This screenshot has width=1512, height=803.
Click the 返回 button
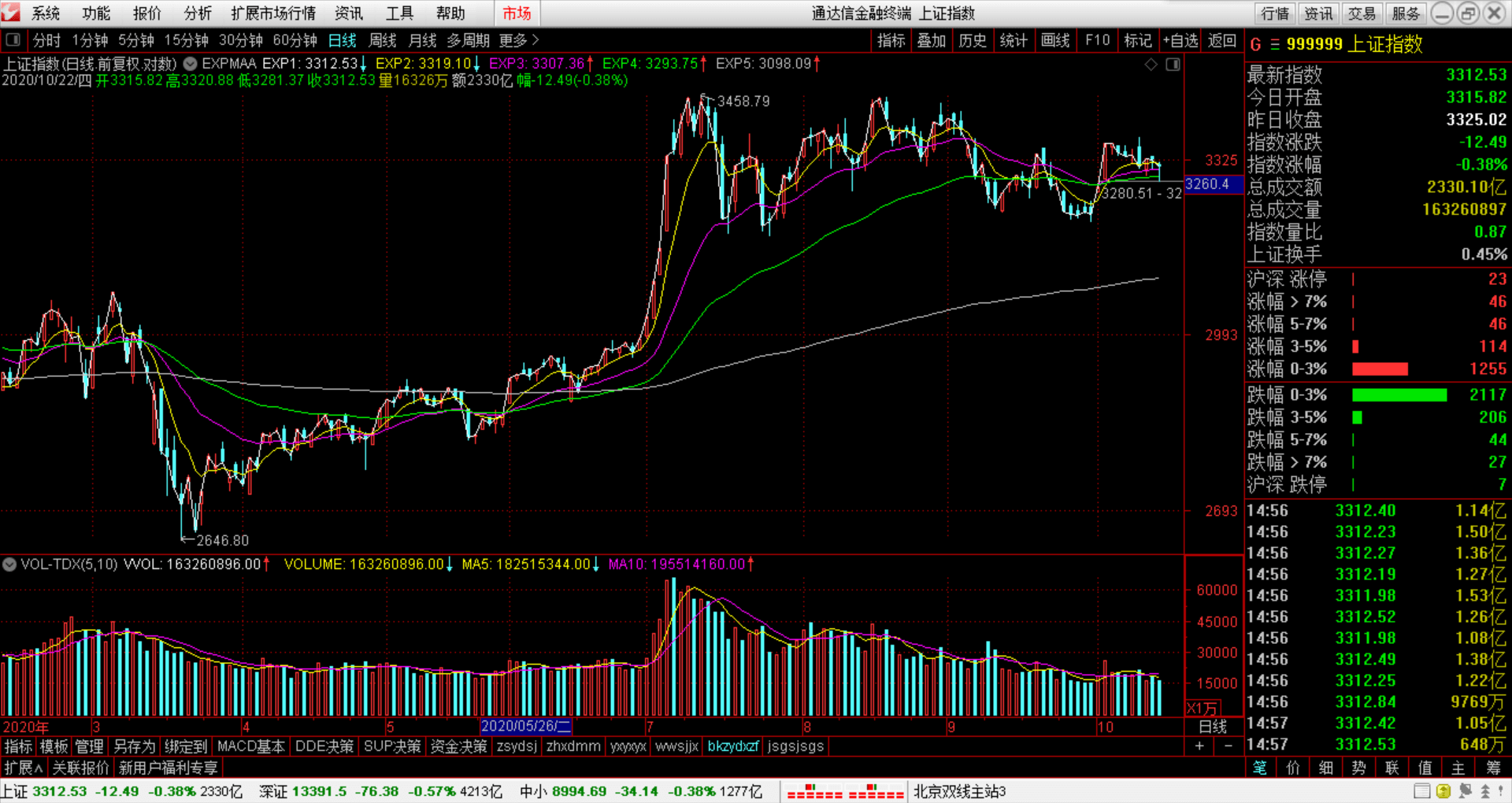tap(1222, 40)
